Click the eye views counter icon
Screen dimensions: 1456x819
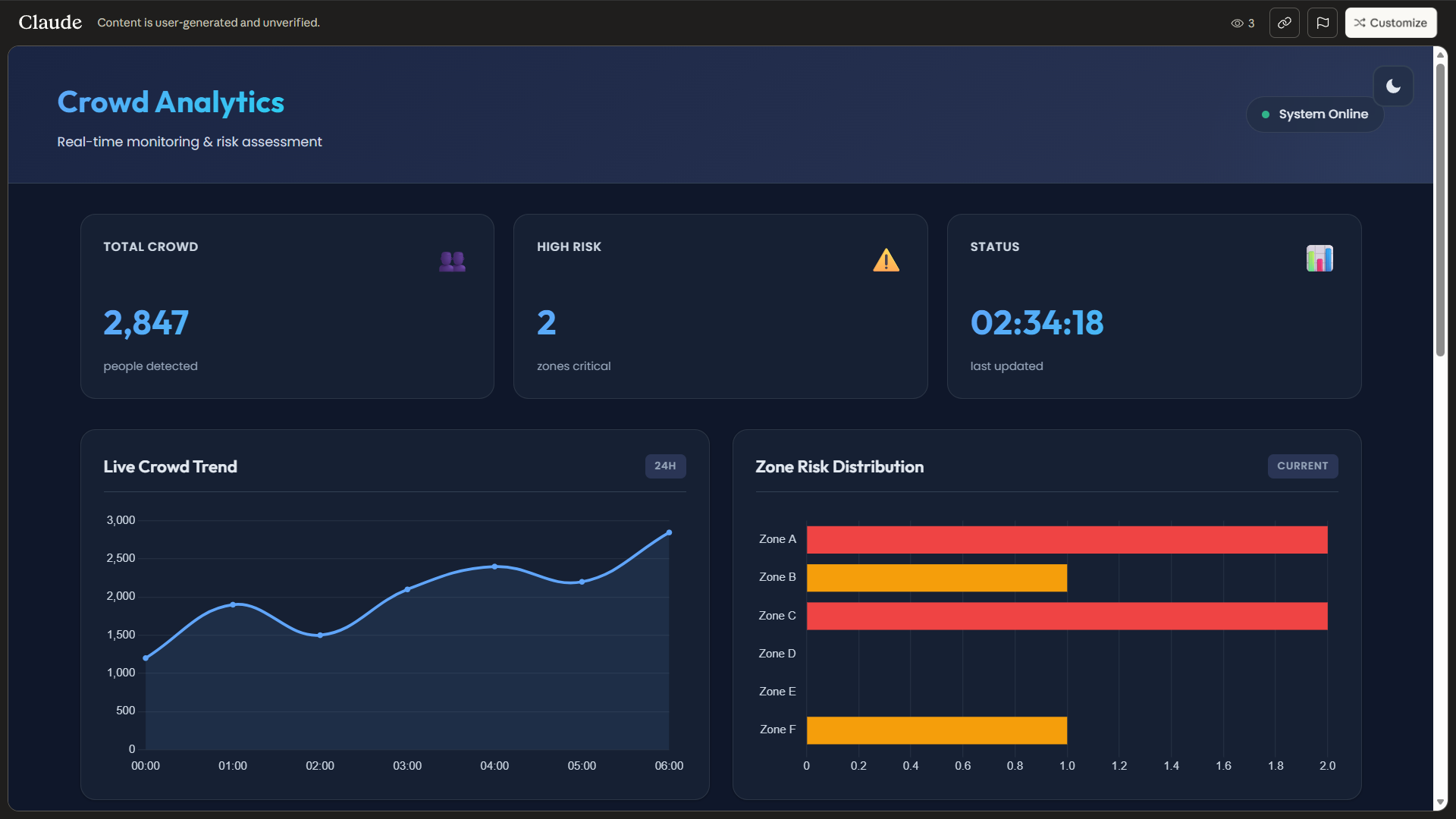tap(1237, 24)
